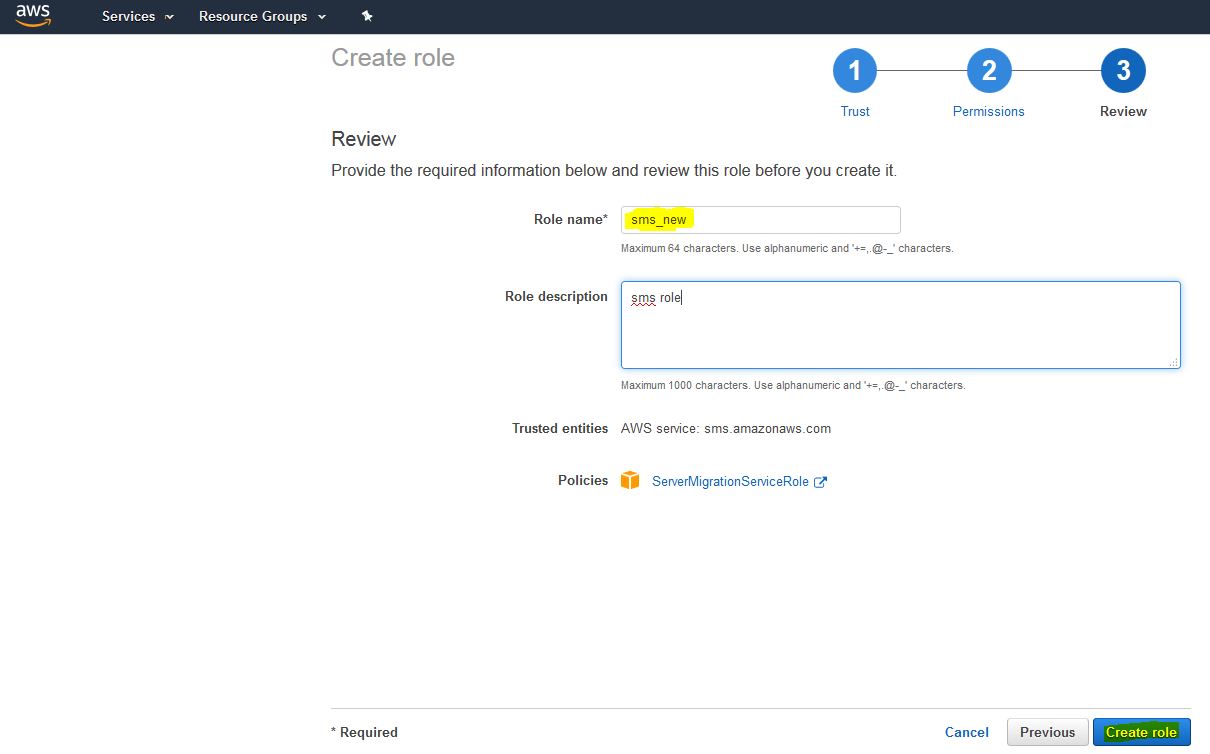The width and height of the screenshot is (1210, 754).
Task: Jump to the Trust step label
Action: click(854, 111)
